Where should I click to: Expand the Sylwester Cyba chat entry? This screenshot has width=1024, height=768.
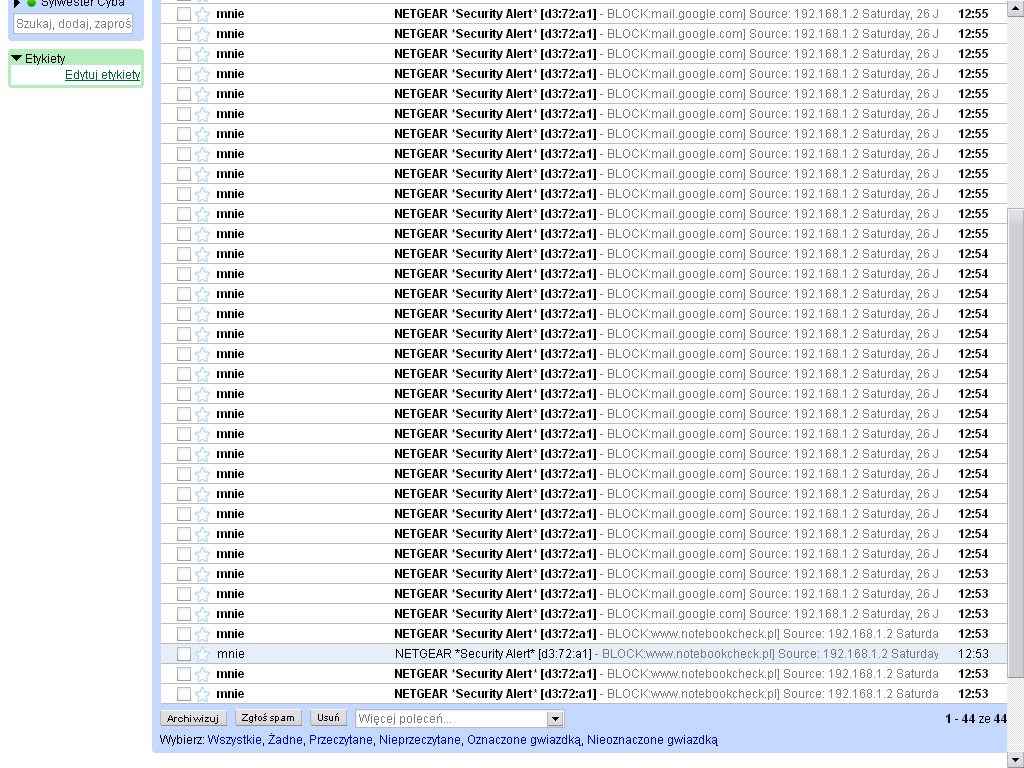[x=18, y=3]
